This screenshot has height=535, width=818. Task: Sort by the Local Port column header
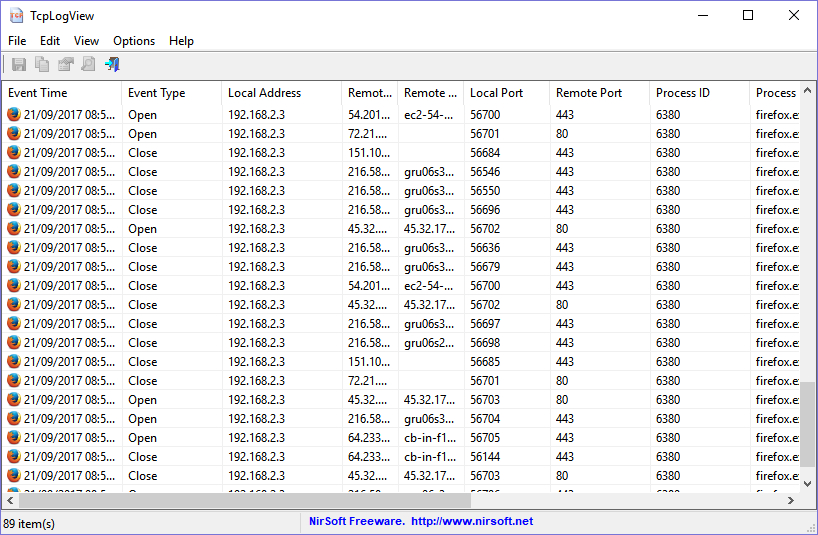tap(507, 93)
